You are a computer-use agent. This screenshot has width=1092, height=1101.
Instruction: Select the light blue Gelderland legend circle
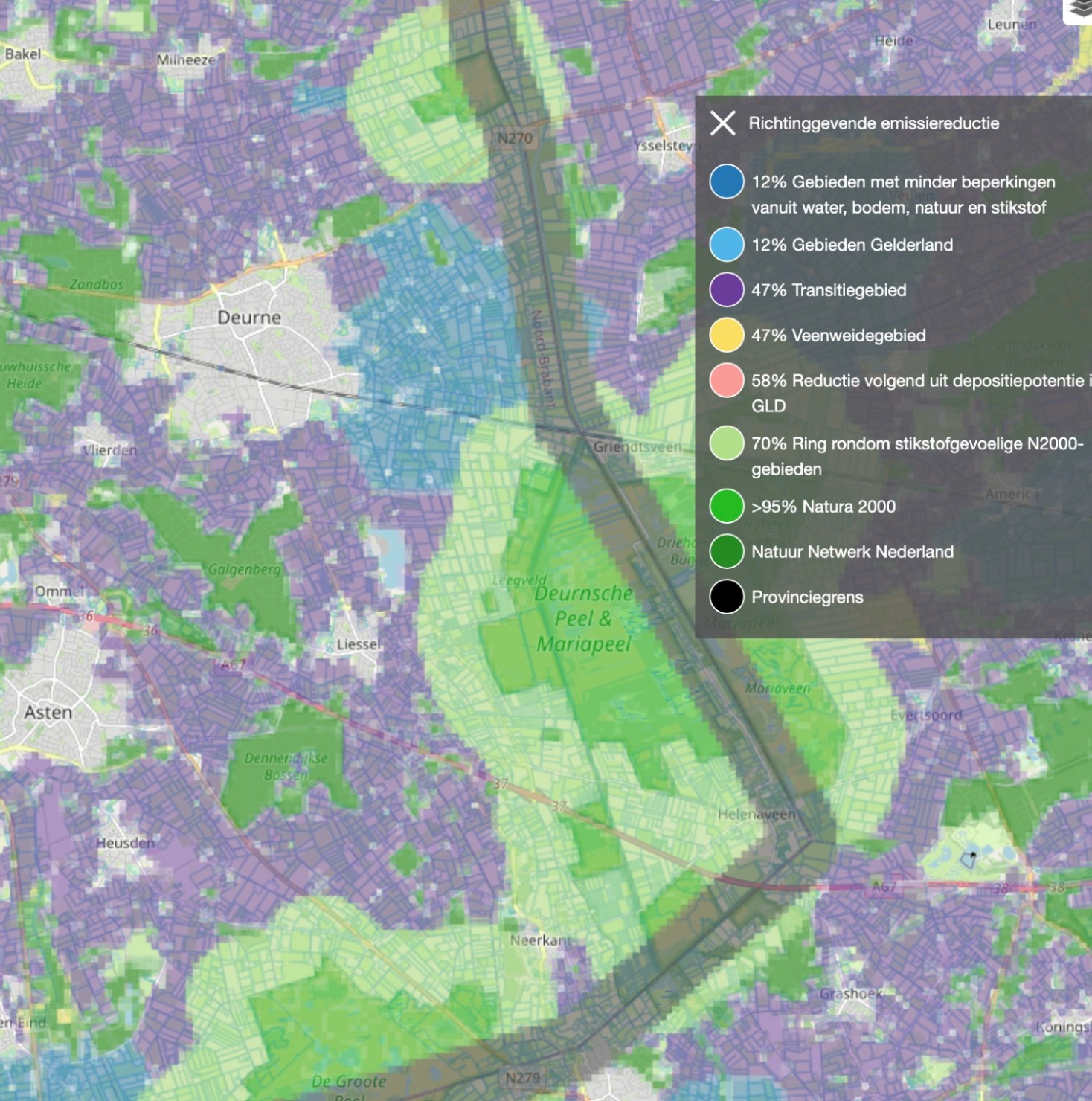click(726, 245)
